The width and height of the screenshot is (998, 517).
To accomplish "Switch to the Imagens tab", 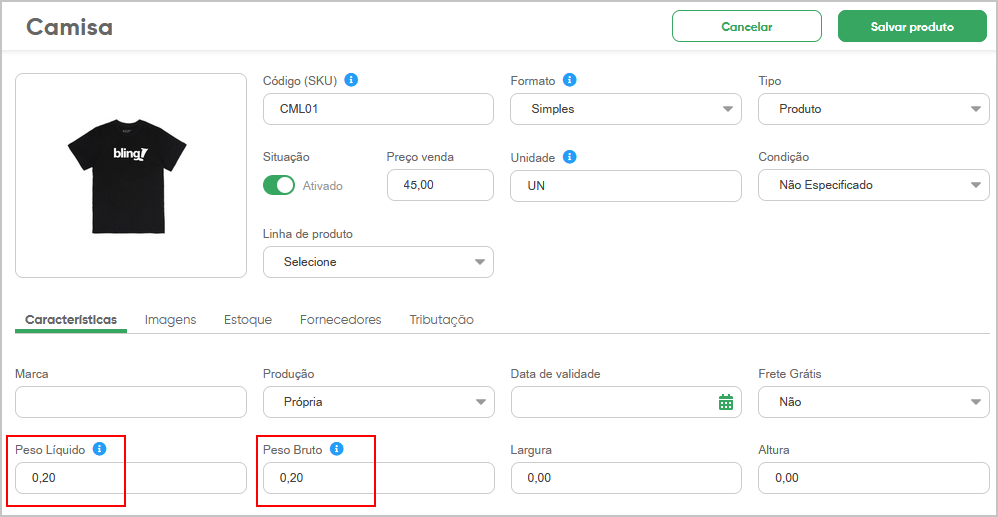I will 171,320.
